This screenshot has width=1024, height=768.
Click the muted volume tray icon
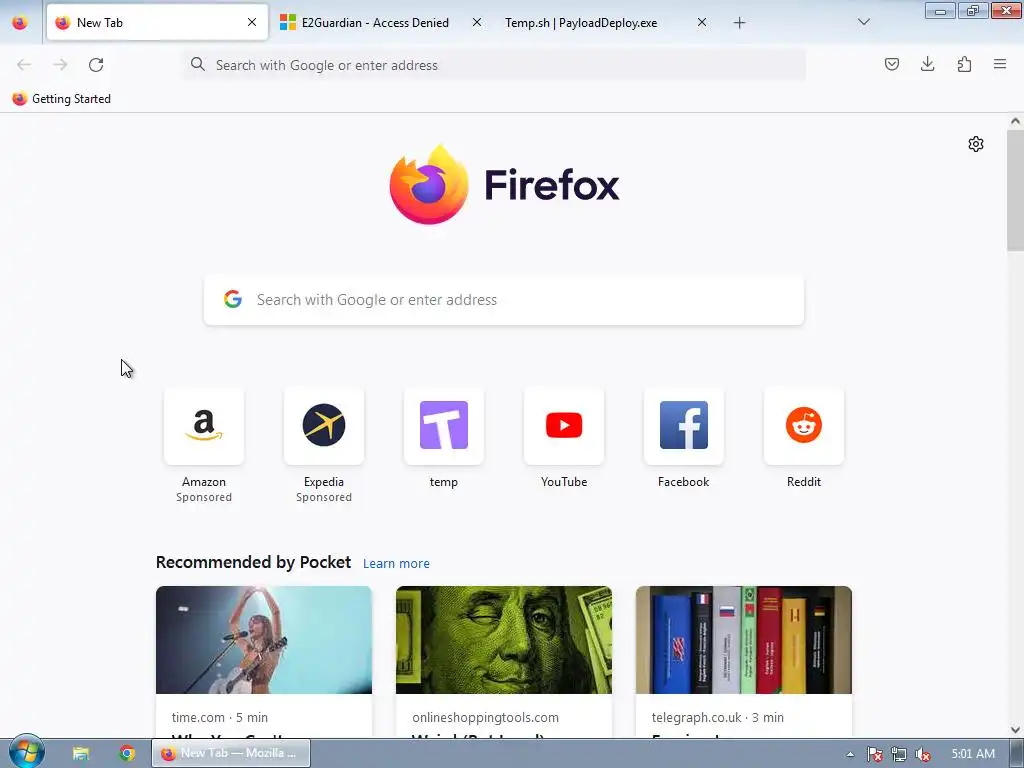click(x=923, y=754)
